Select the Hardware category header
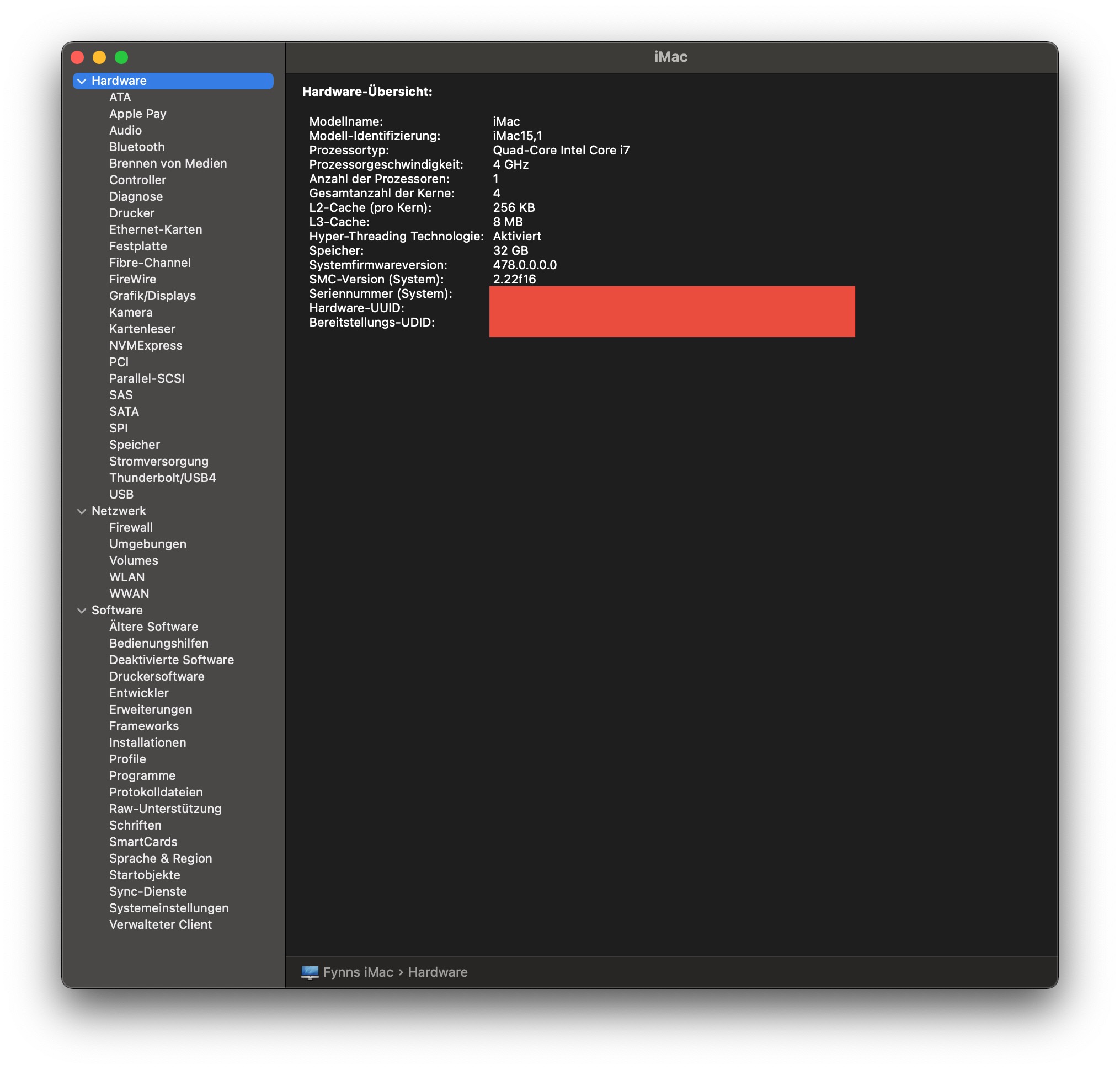Image resolution: width=1120 pixels, height=1070 pixels. 119,81
